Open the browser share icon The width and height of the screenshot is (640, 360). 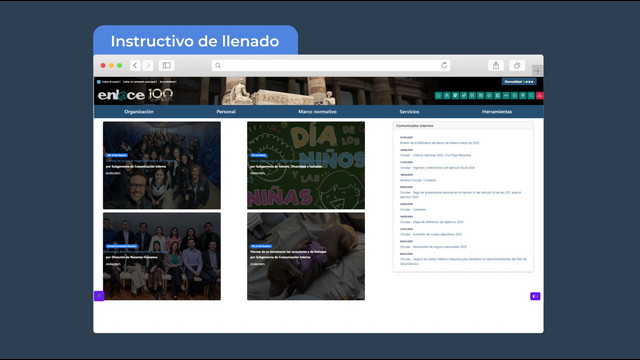tap(496, 65)
